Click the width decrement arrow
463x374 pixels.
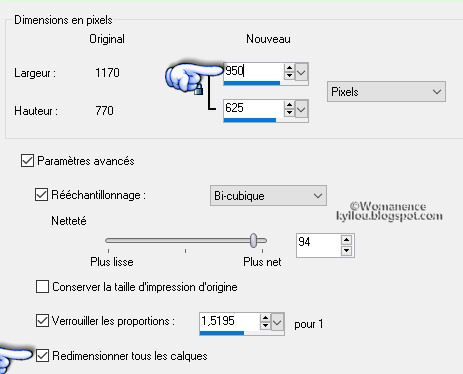(289, 75)
